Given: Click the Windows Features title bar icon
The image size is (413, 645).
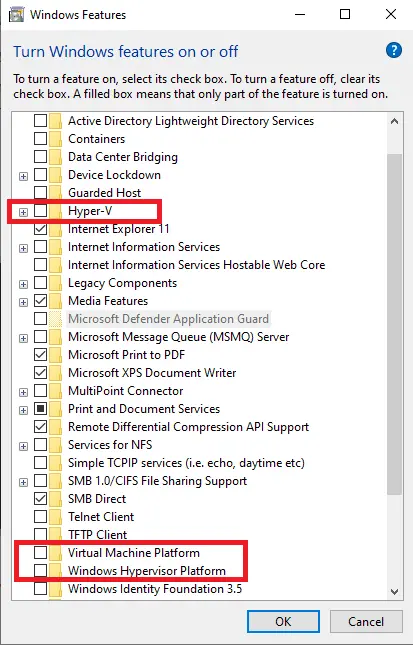Looking at the screenshot, I should tap(16, 14).
